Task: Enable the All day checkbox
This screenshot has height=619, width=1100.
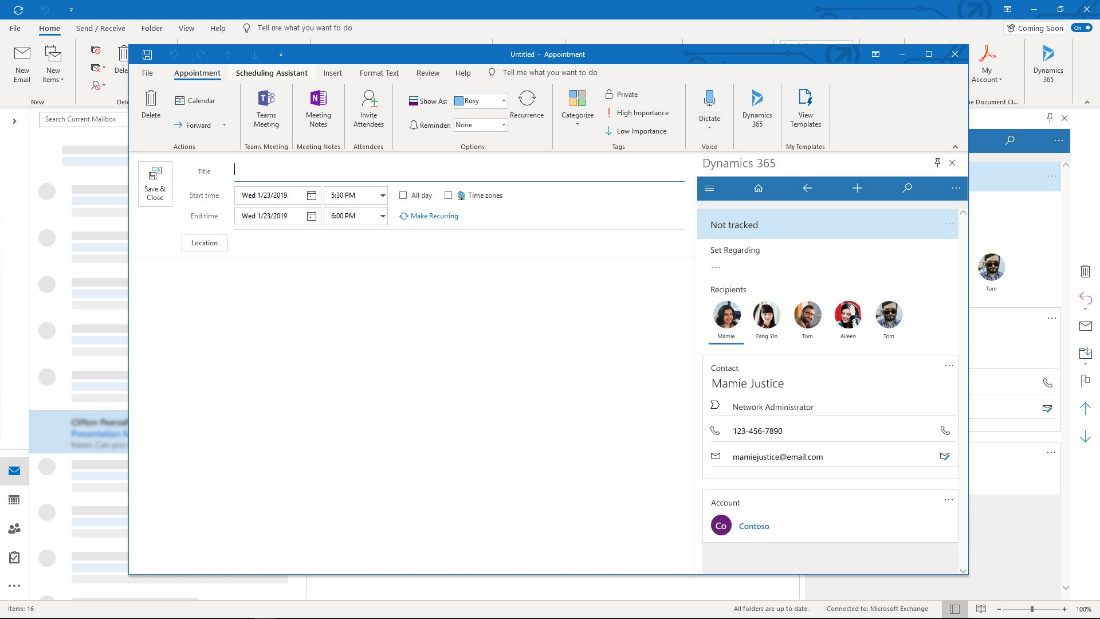Action: pyautogui.click(x=404, y=195)
